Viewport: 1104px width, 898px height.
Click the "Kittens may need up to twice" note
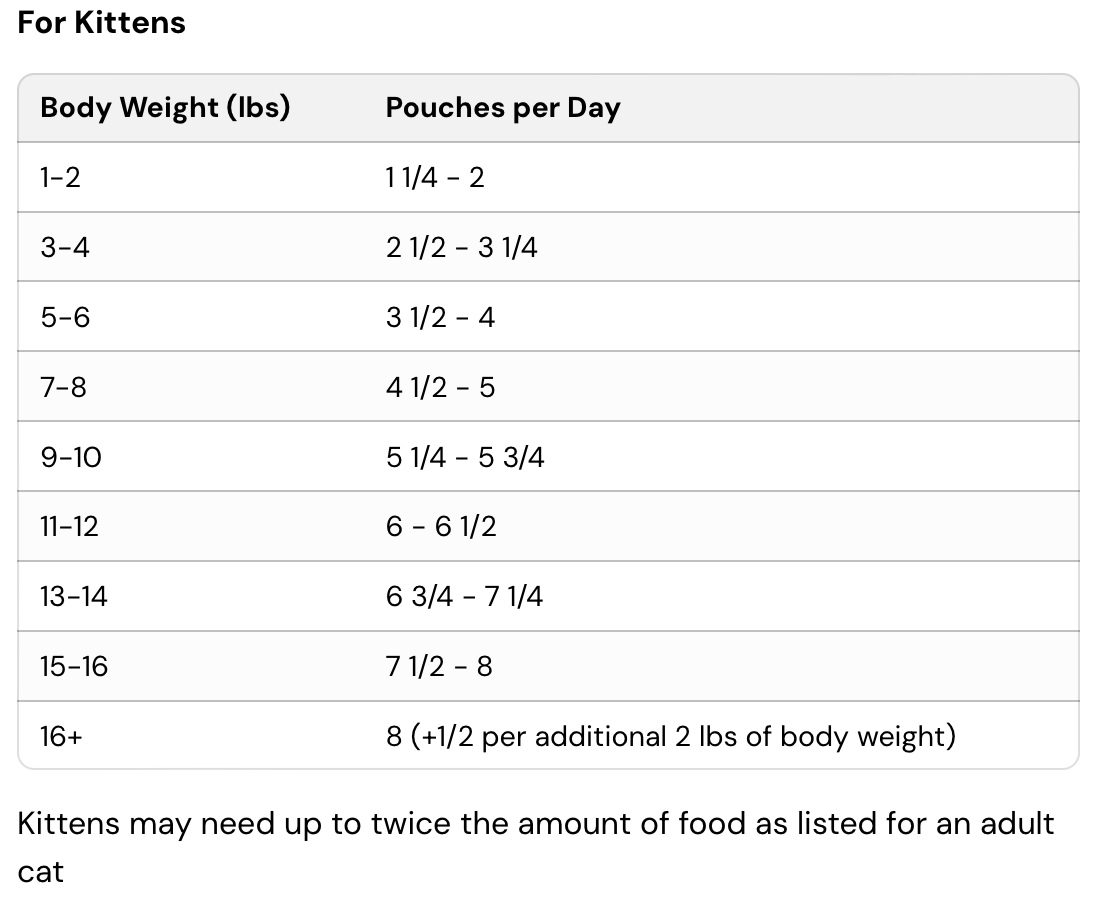coord(536,824)
